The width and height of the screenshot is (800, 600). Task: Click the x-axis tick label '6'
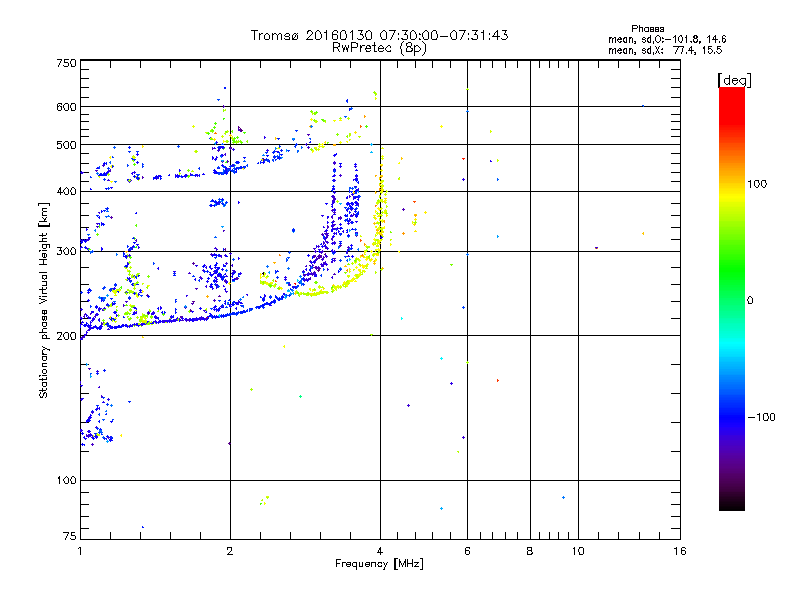467,551
